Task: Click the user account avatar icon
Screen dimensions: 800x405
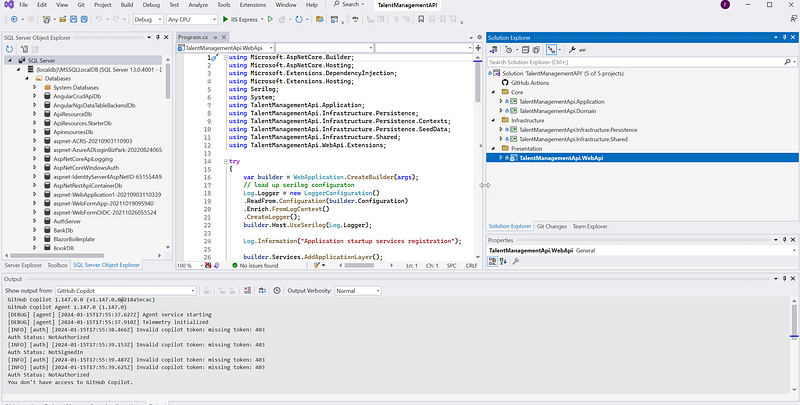Action: click(726, 5)
